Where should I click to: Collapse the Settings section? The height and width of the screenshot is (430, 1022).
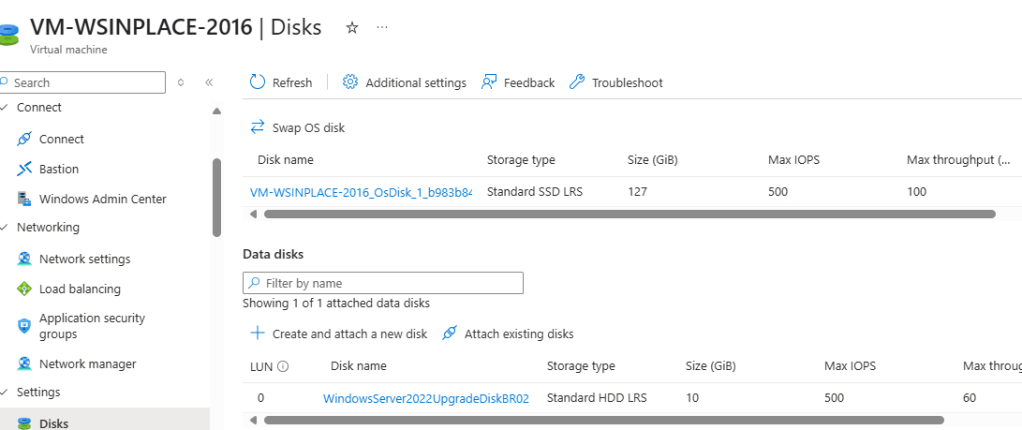coord(5,392)
